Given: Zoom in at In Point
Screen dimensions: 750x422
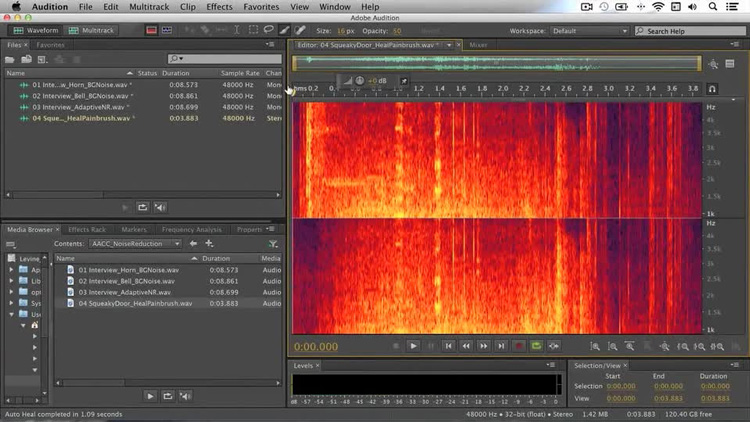Looking at the screenshot, I should coord(682,346).
